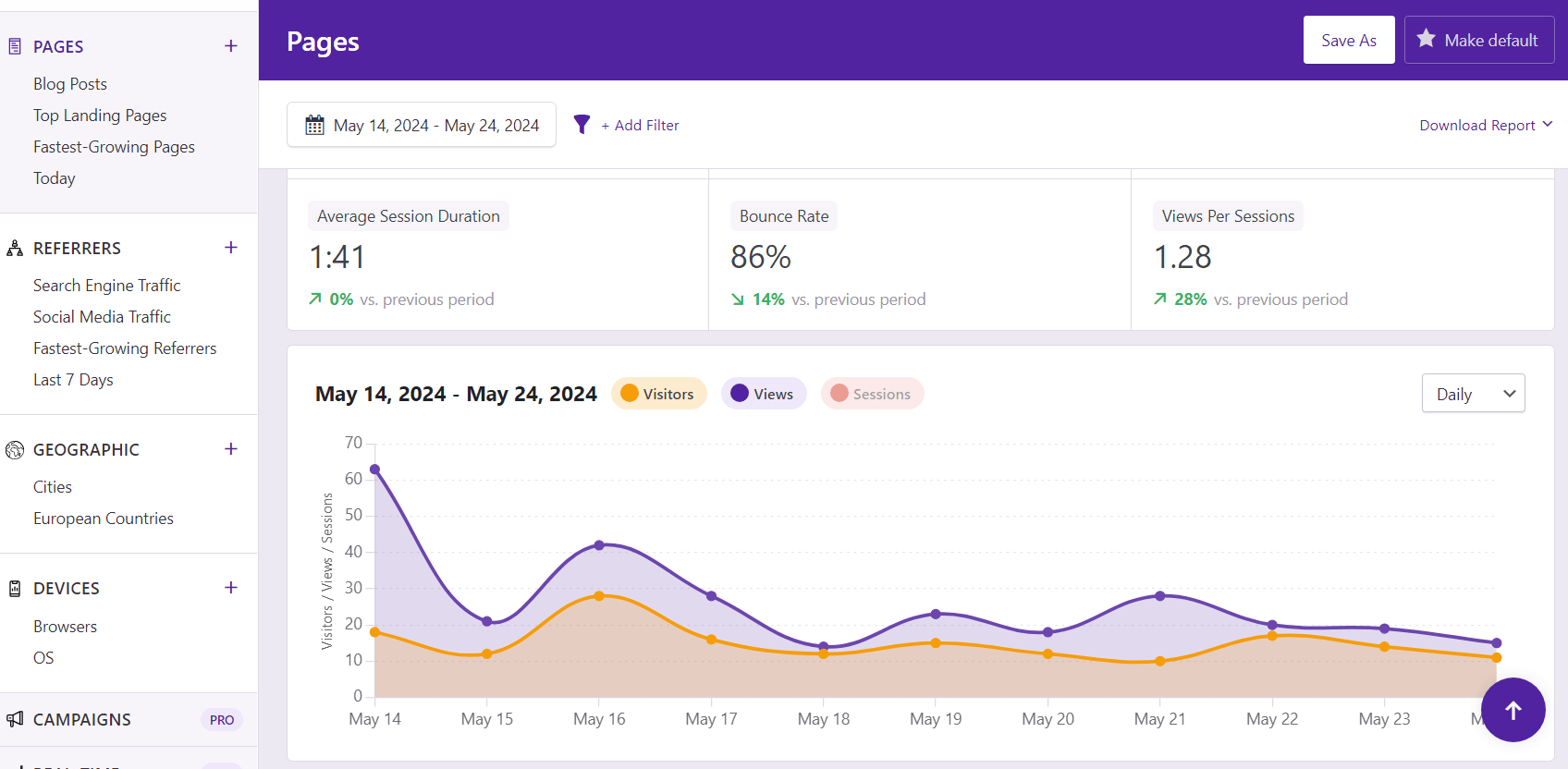Open Last 7 Days report
Viewport: 1568px width, 769px height.
(73, 380)
